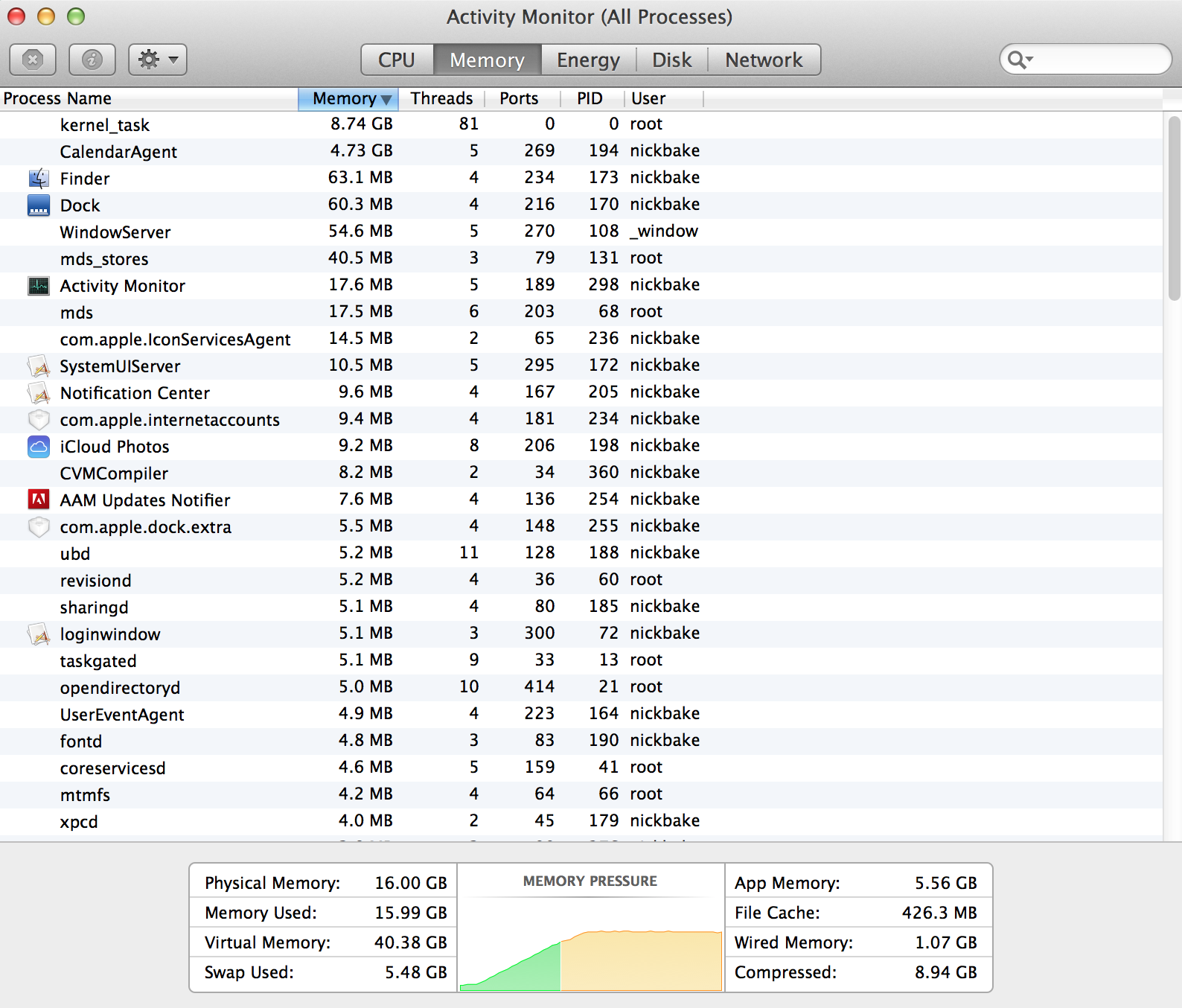Viewport: 1182px width, 1008px height.
Task: Click the vertical scrollbar thumb
Action: 1175,208
